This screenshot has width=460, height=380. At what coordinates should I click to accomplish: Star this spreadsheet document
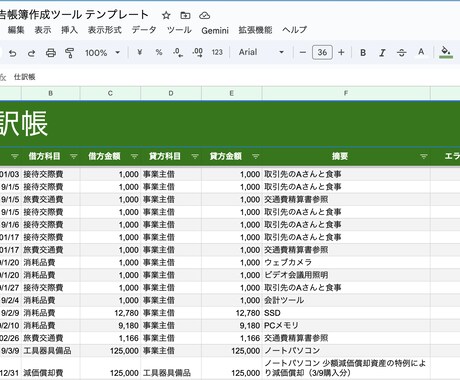[x=166, y=15]
